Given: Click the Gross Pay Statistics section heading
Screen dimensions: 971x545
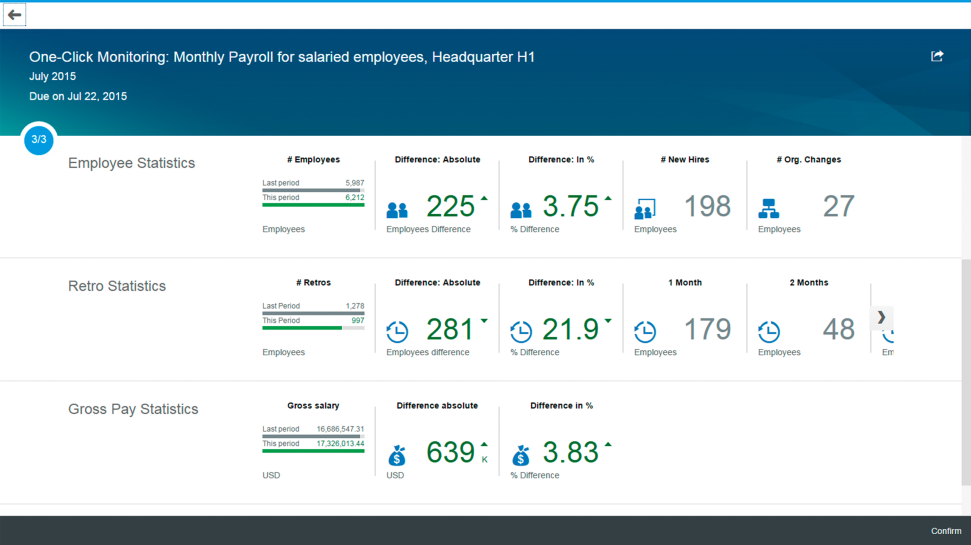Looking at the screenshot, I should coord(133,409).
